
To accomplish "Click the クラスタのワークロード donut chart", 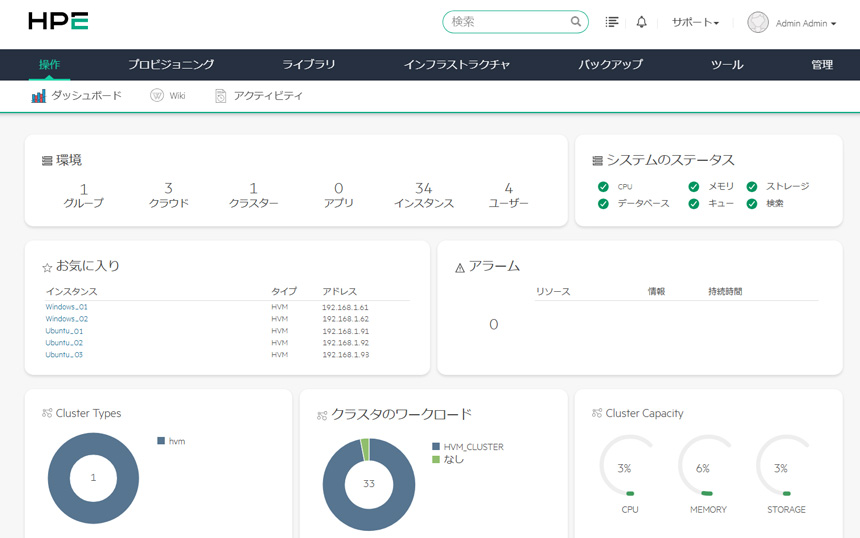I will pyautogui.click(x=369, y=484).
